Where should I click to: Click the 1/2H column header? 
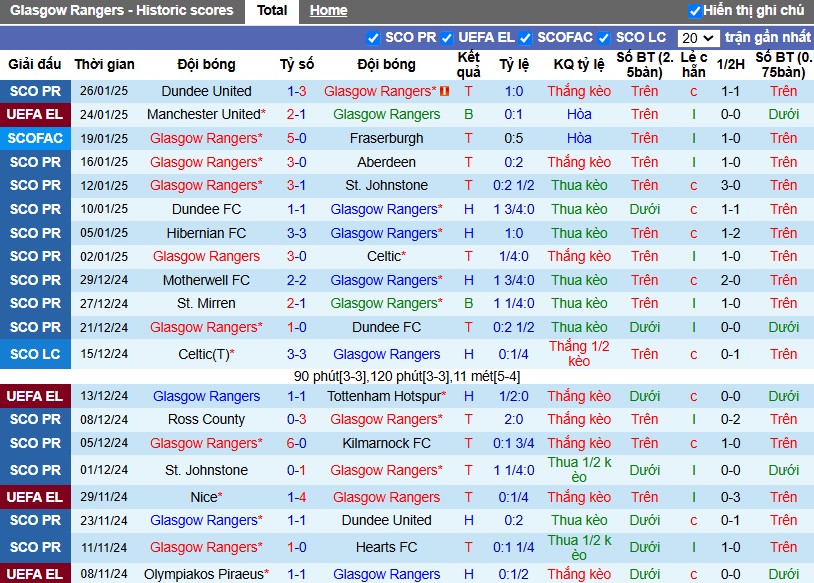[730, 64]
